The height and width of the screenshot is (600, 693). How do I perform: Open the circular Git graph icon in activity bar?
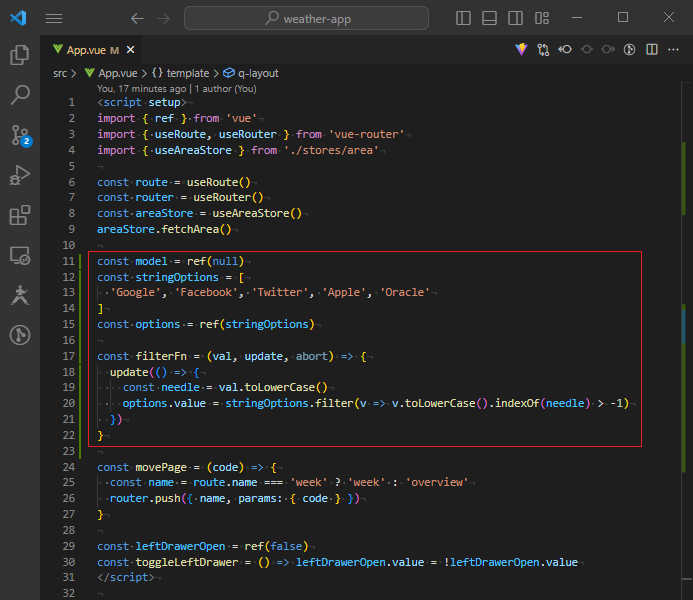point(19,335)
